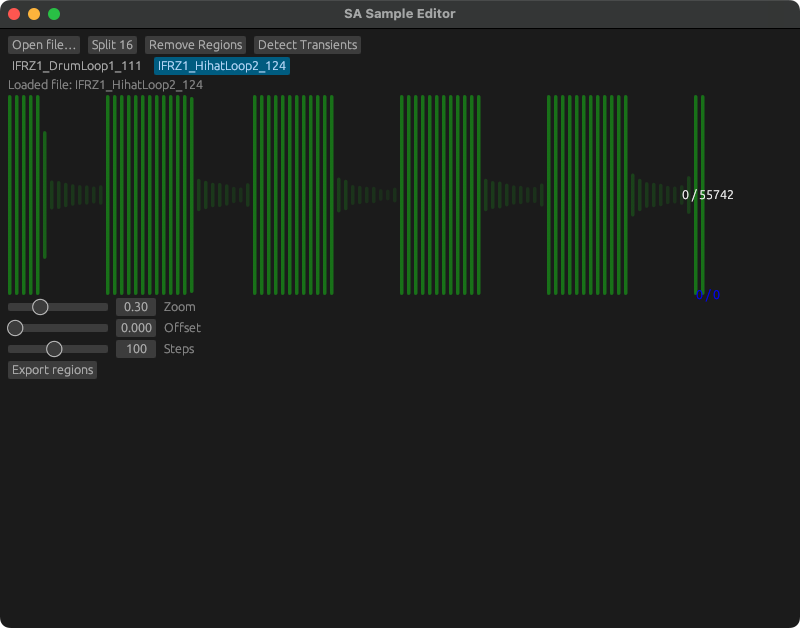Screen dimensions: 800x628
Task: Select the IFRZ1_HihatLoop2_124 tab
Action: click(222, 66)
